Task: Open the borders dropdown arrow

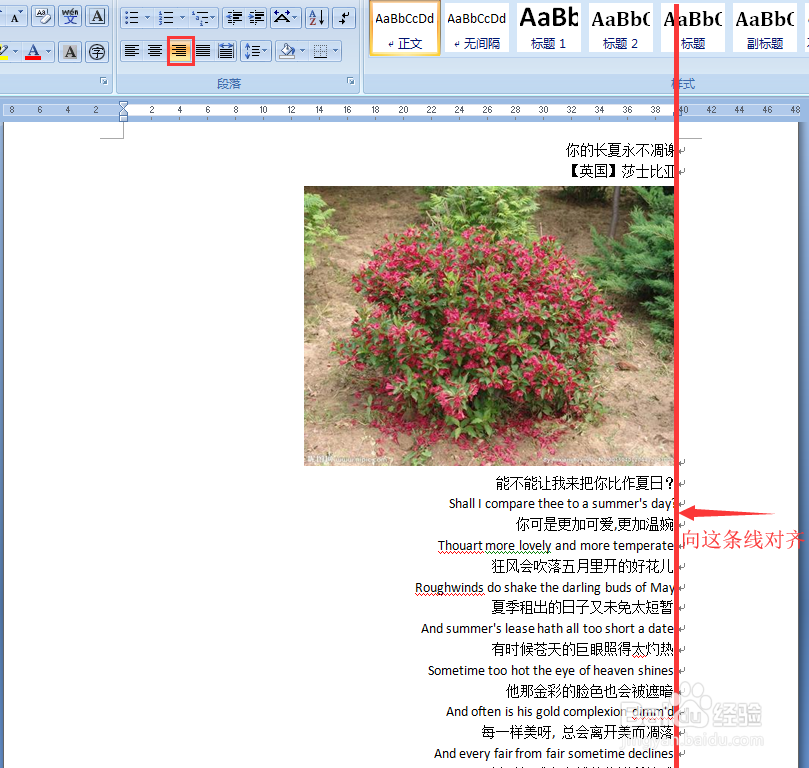Action: [333, 51]
